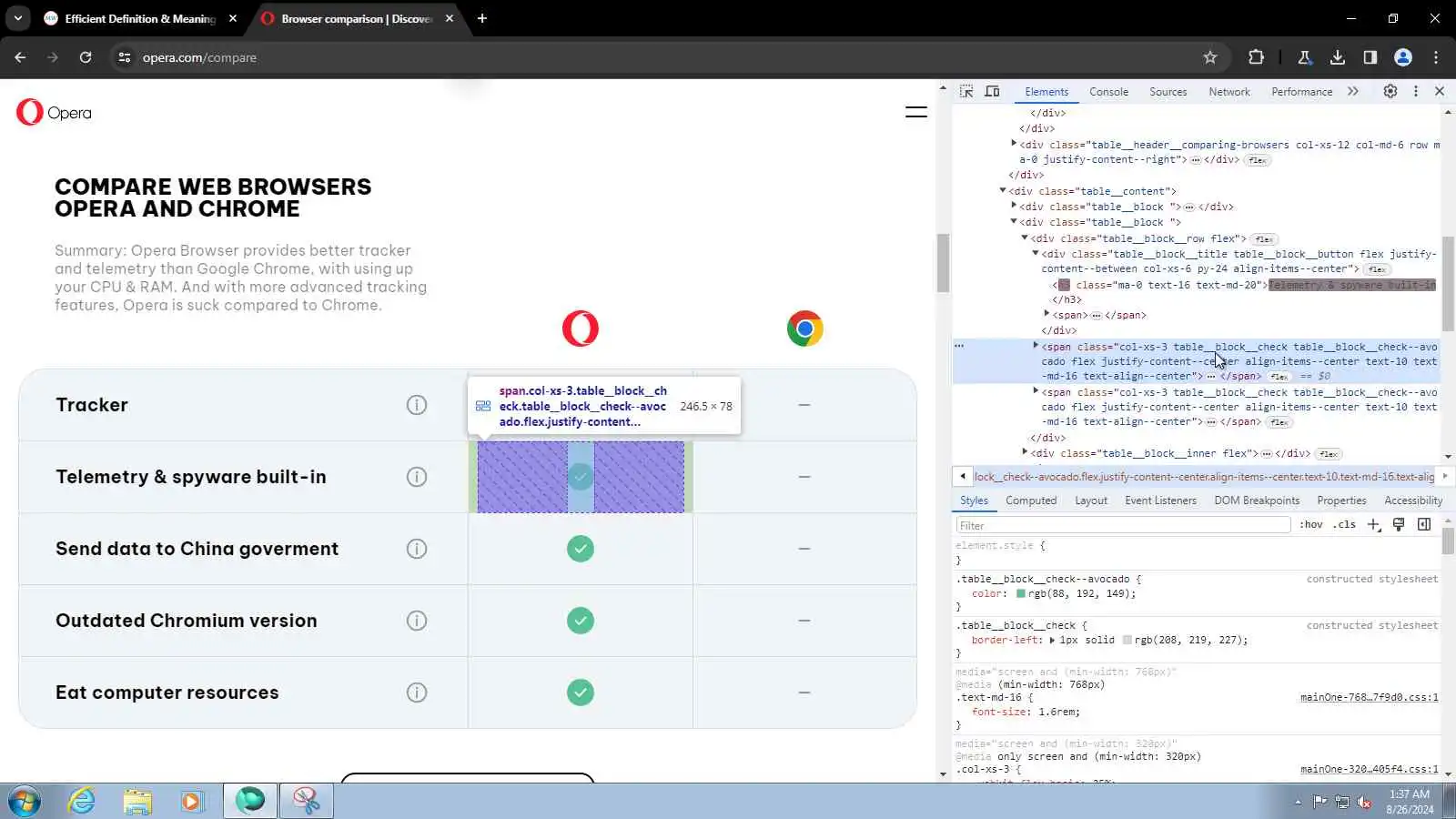1456x819 pixels.
Task: Open Windows Explorer folder in taskbar
Action: click(137, 801)
